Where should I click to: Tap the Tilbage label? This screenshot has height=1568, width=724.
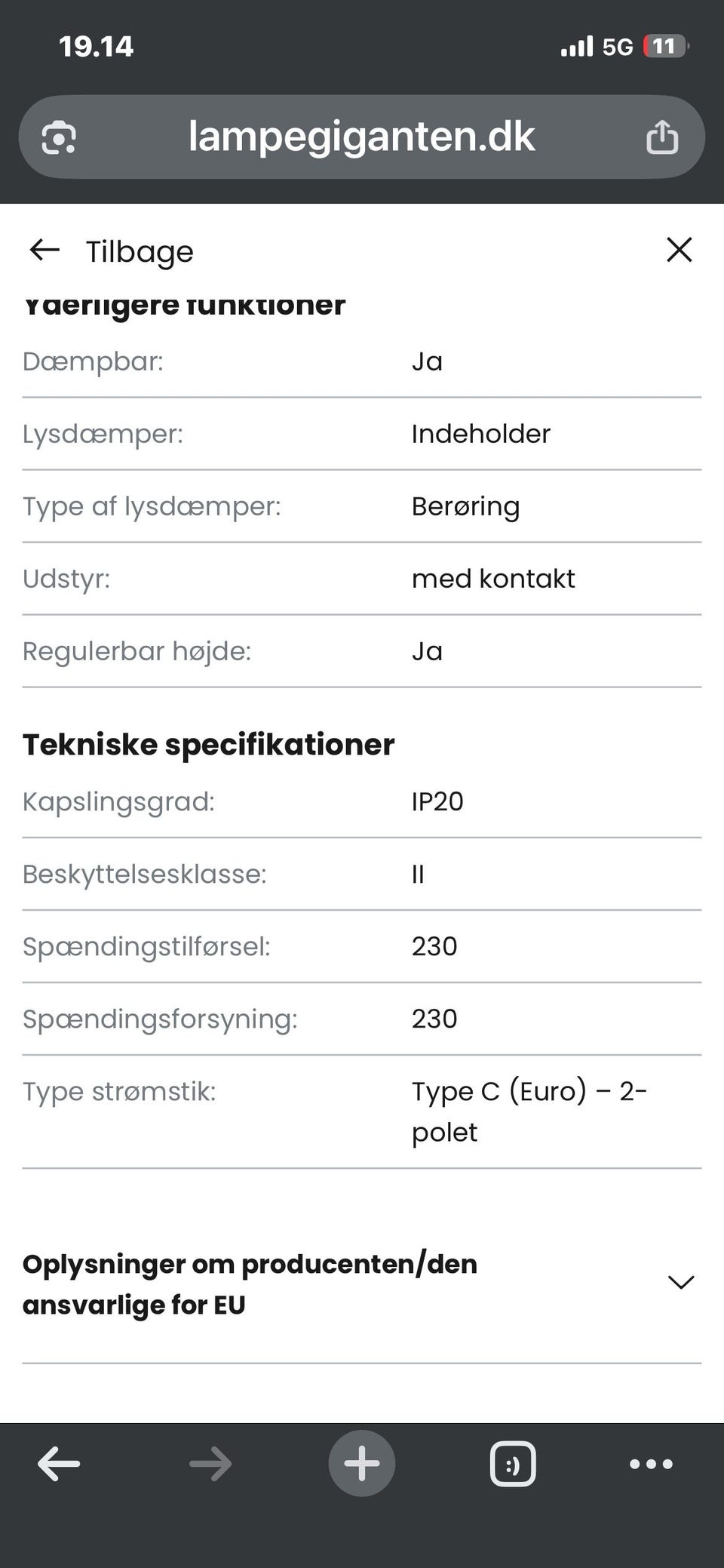pos(140,252)
